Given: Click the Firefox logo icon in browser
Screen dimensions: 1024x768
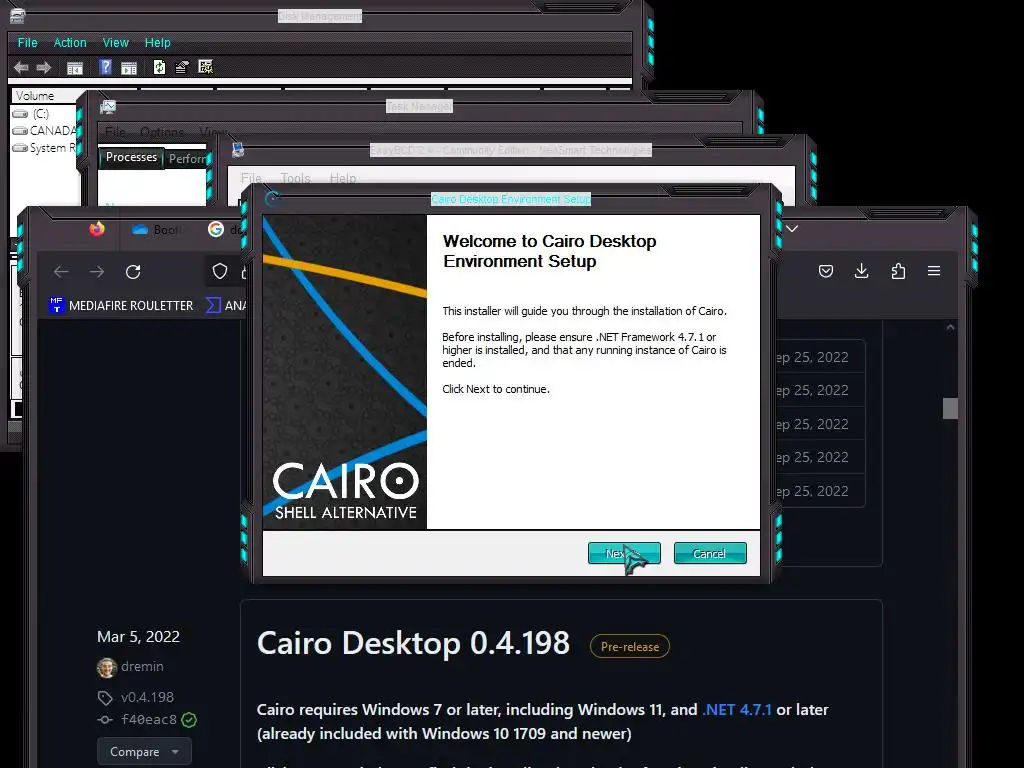Looking at the screenshot, I should pyautogui.click(x=97, y=229).
